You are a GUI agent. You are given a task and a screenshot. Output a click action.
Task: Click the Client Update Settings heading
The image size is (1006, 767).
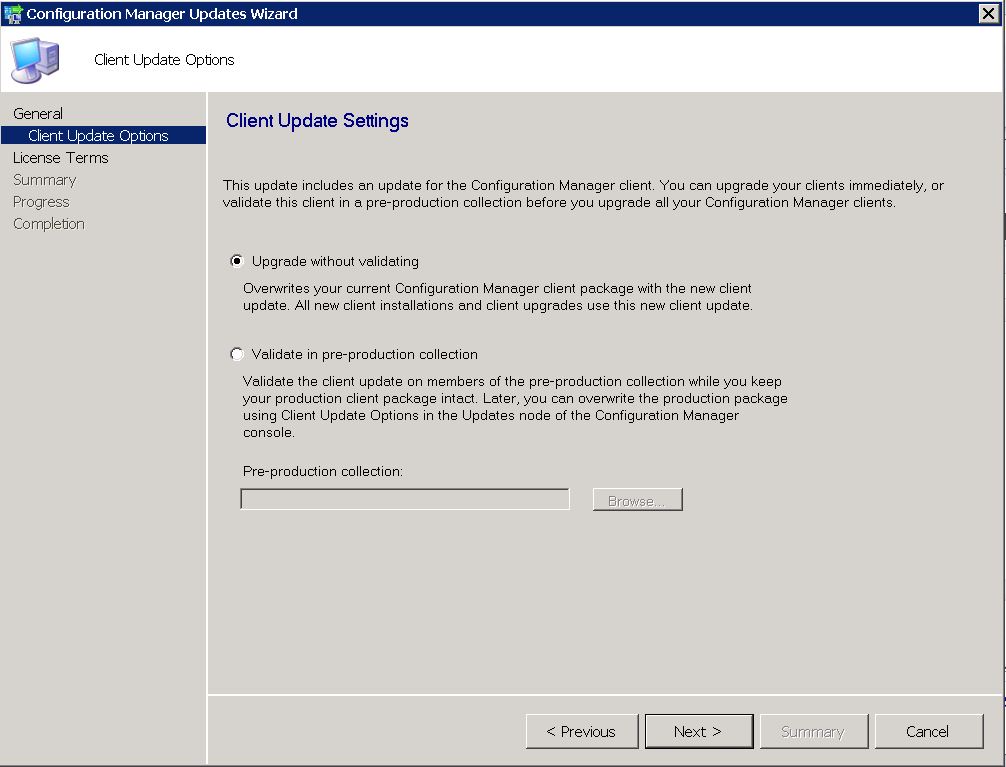click(x=318, y=121)
